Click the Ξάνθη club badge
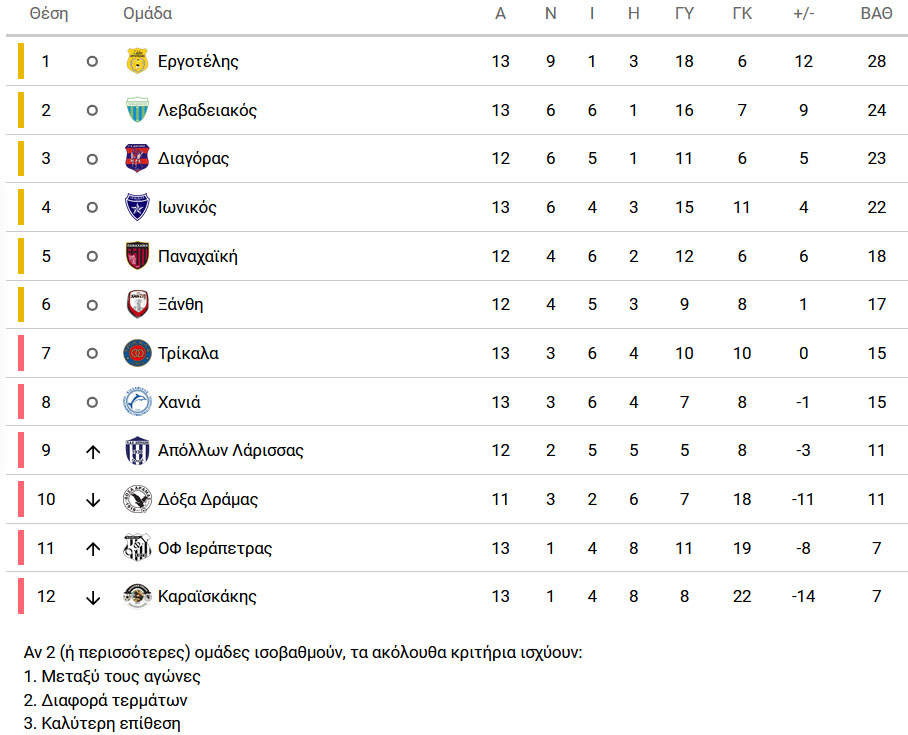908x735 pixels. pyautogui.click(x=137, y=305)
